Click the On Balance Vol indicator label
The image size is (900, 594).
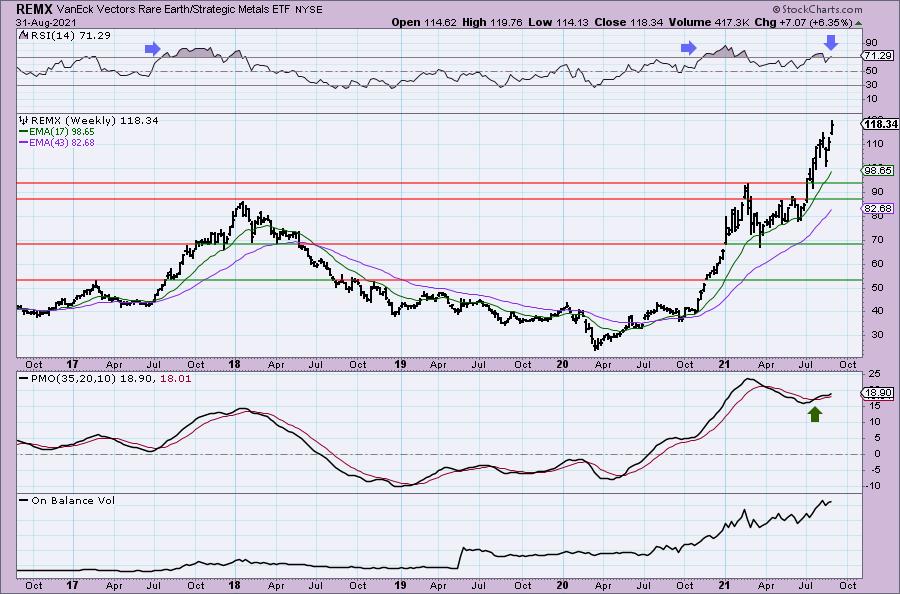point(73,500)
